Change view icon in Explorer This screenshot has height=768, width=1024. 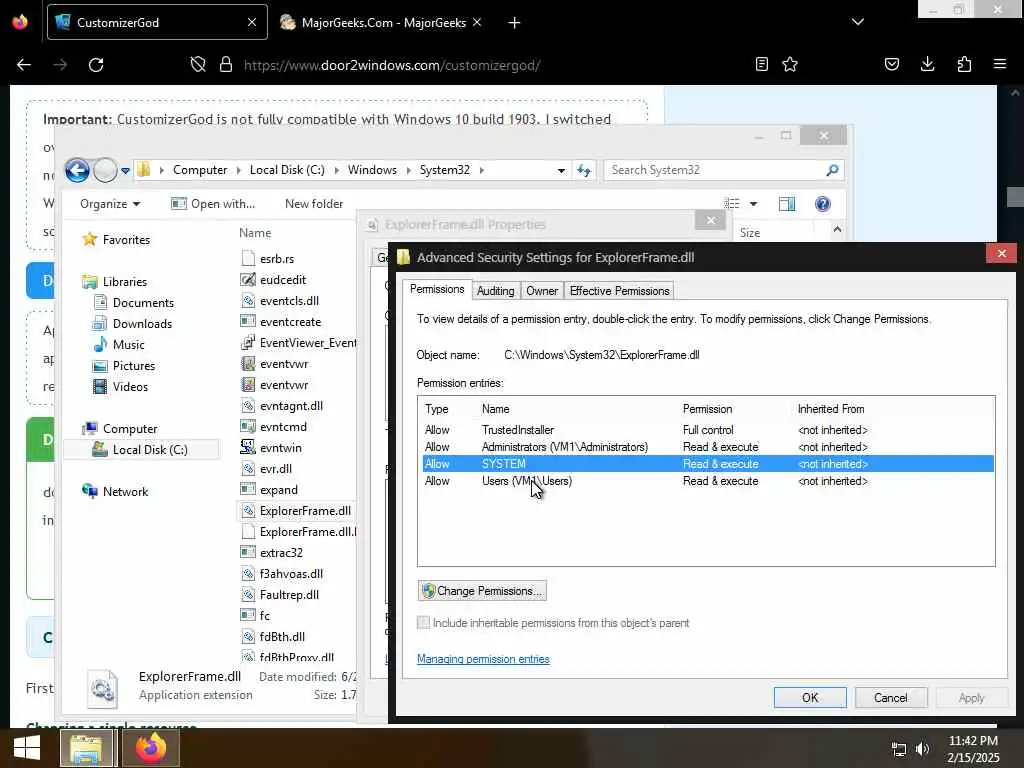(x=732, y=204)
